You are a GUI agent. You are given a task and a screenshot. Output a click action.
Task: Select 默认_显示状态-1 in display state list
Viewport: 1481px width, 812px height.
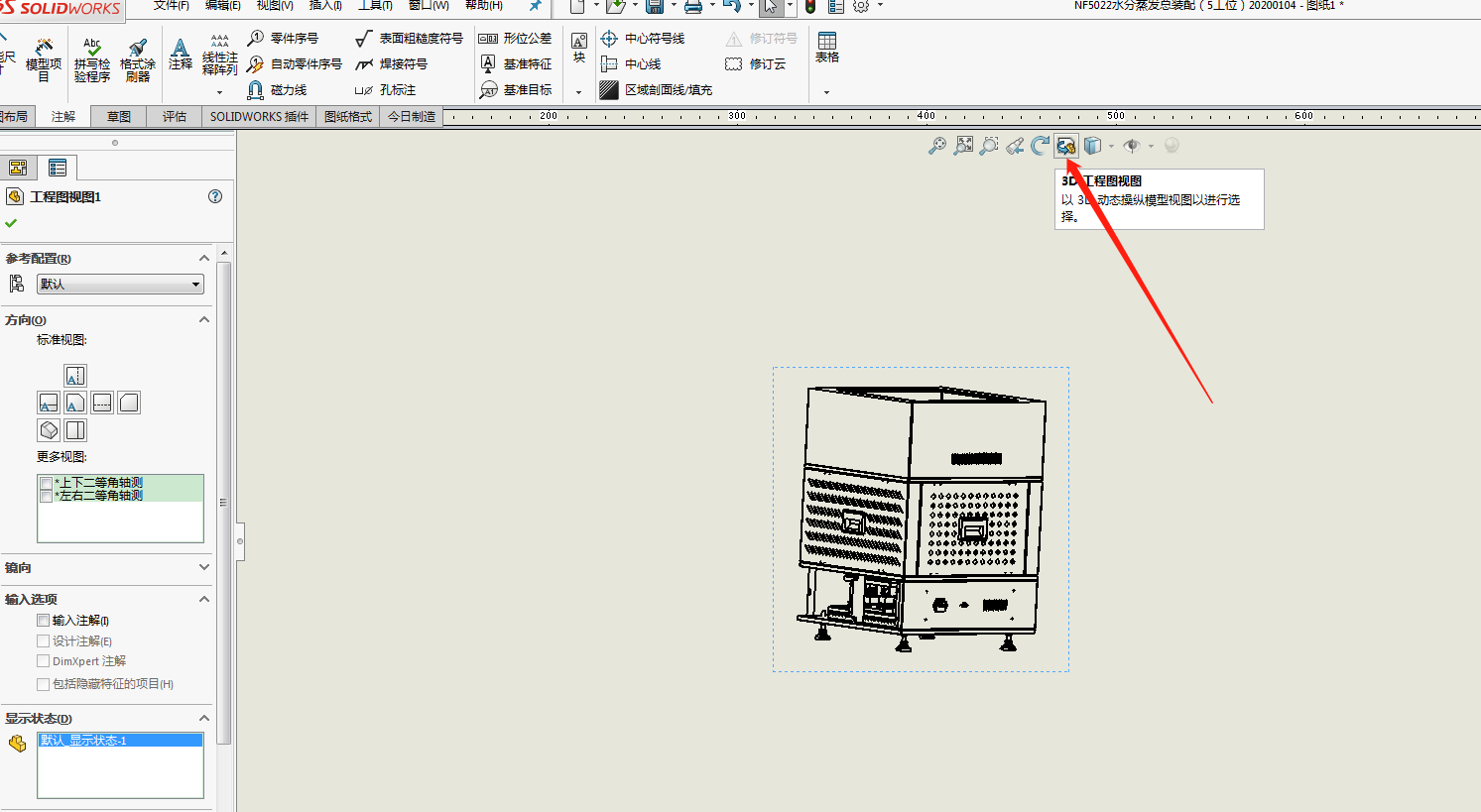(120, 741)
